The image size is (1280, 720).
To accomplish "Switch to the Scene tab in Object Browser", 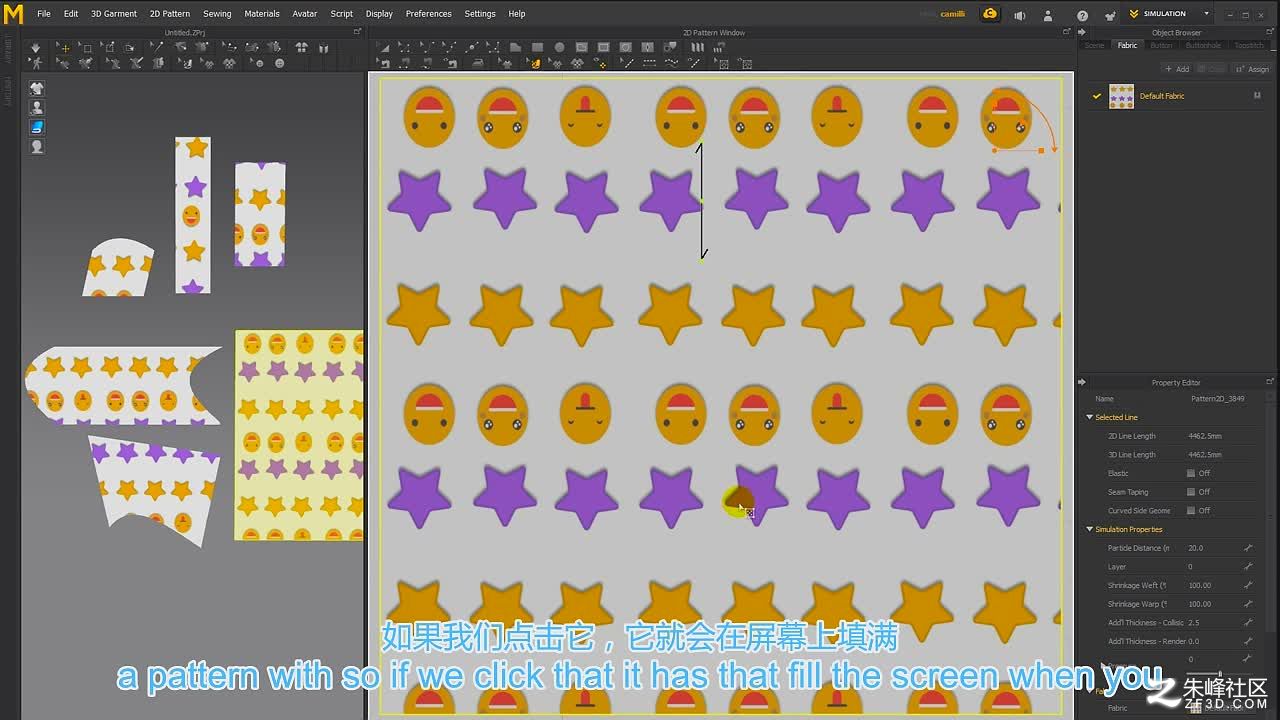I will 1095,45.
